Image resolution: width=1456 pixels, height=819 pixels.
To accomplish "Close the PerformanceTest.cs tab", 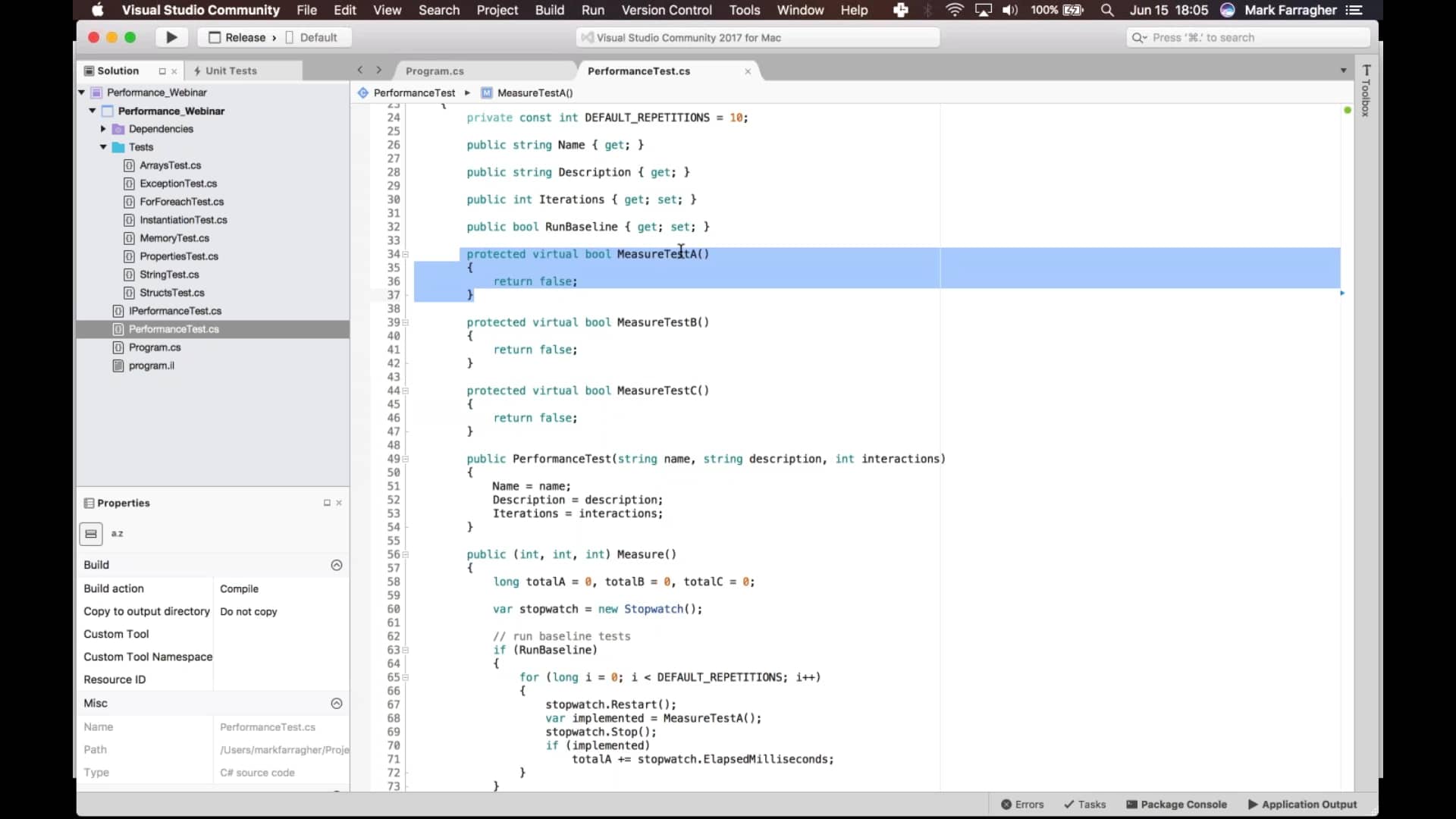I will (748, 71).
